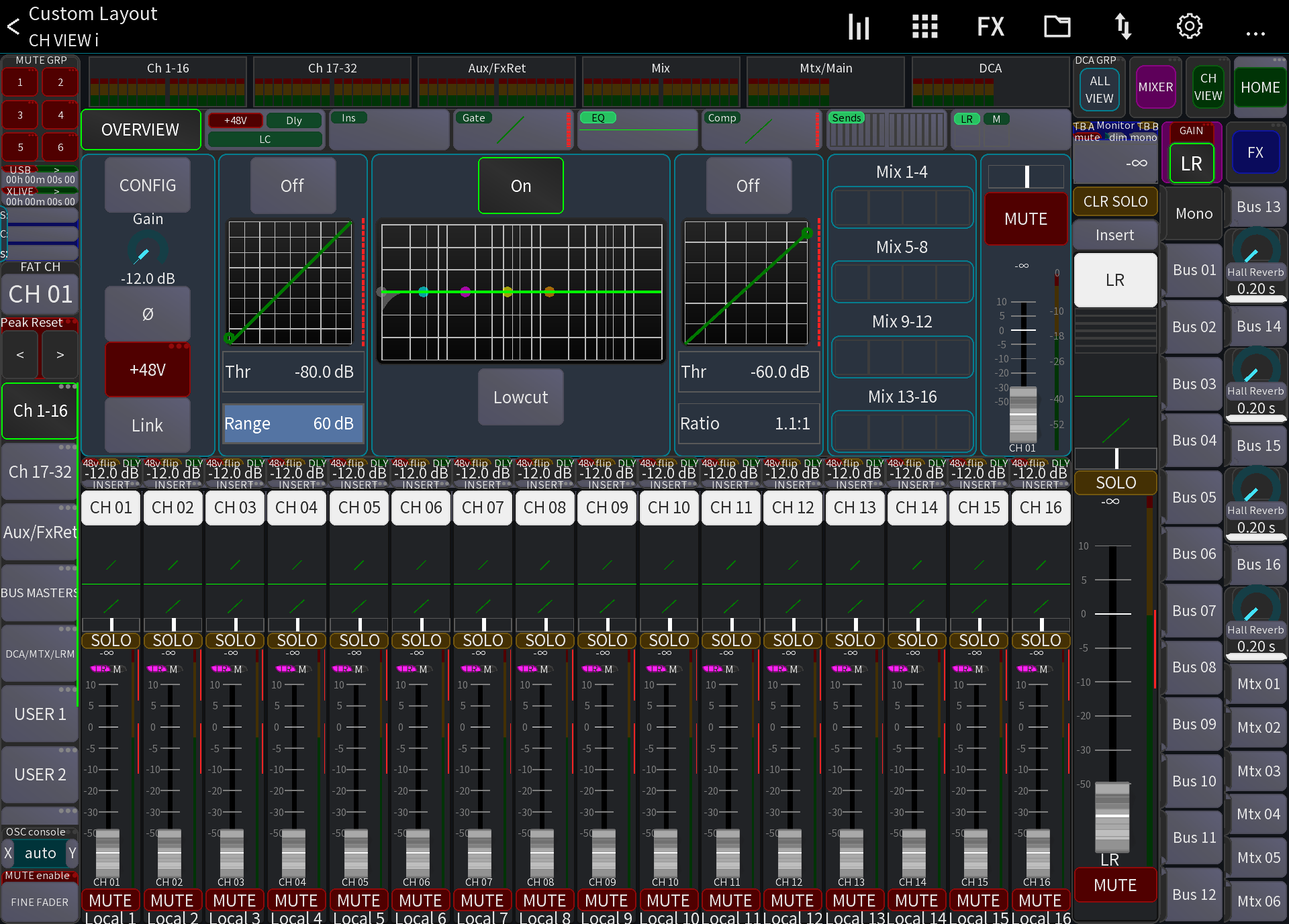This screenshot has height=924, width=1289.
Task: Adjust the channel Gain knob
Action: click(147, 250)
